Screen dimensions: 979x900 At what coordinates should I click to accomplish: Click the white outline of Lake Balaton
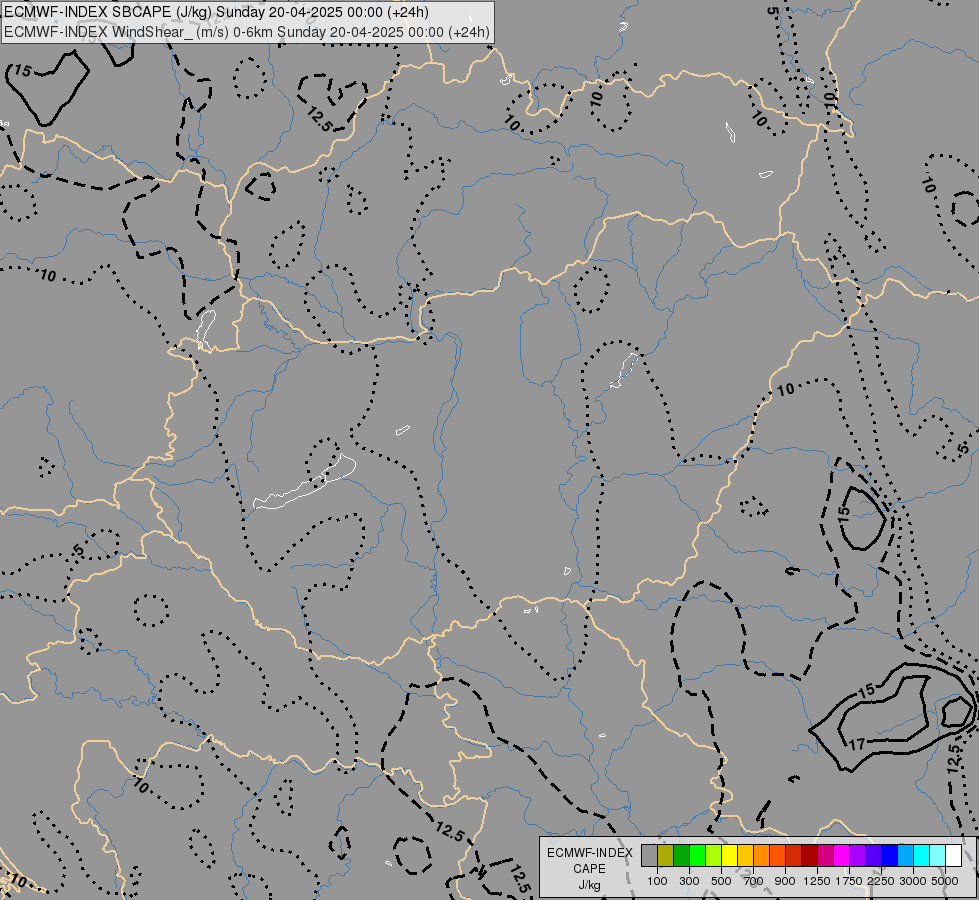point(305,482)
